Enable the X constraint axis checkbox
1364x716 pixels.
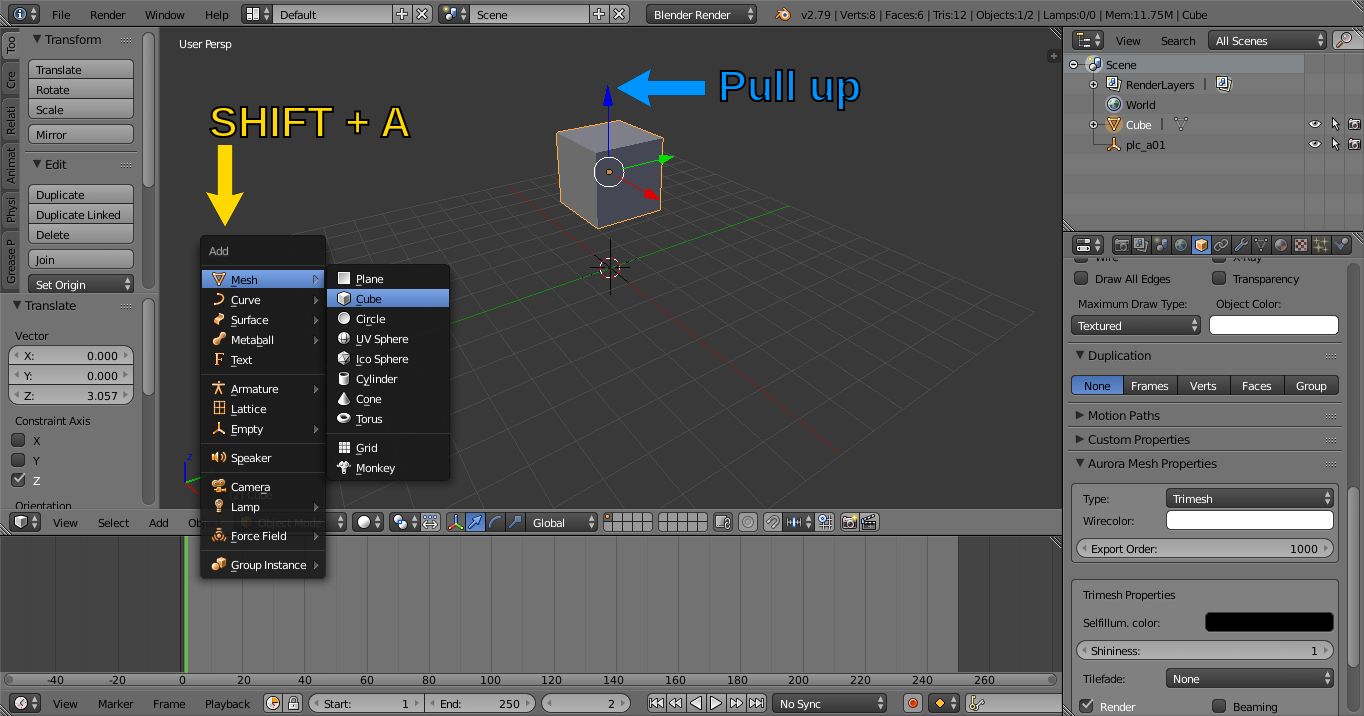point(18,441)
